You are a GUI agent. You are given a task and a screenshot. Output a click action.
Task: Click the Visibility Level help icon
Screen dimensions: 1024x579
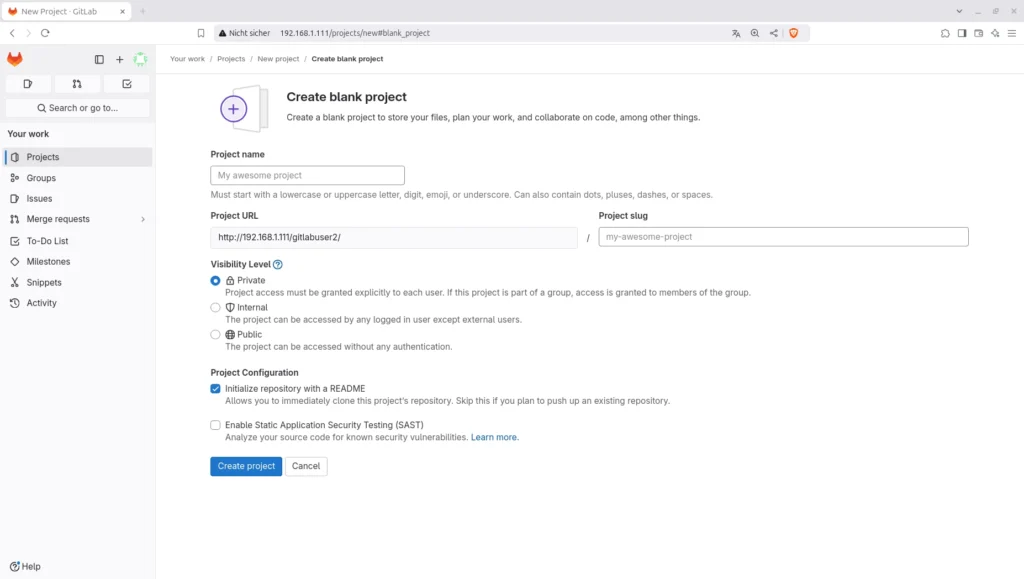pyautogui.click(x=278, y=265)
